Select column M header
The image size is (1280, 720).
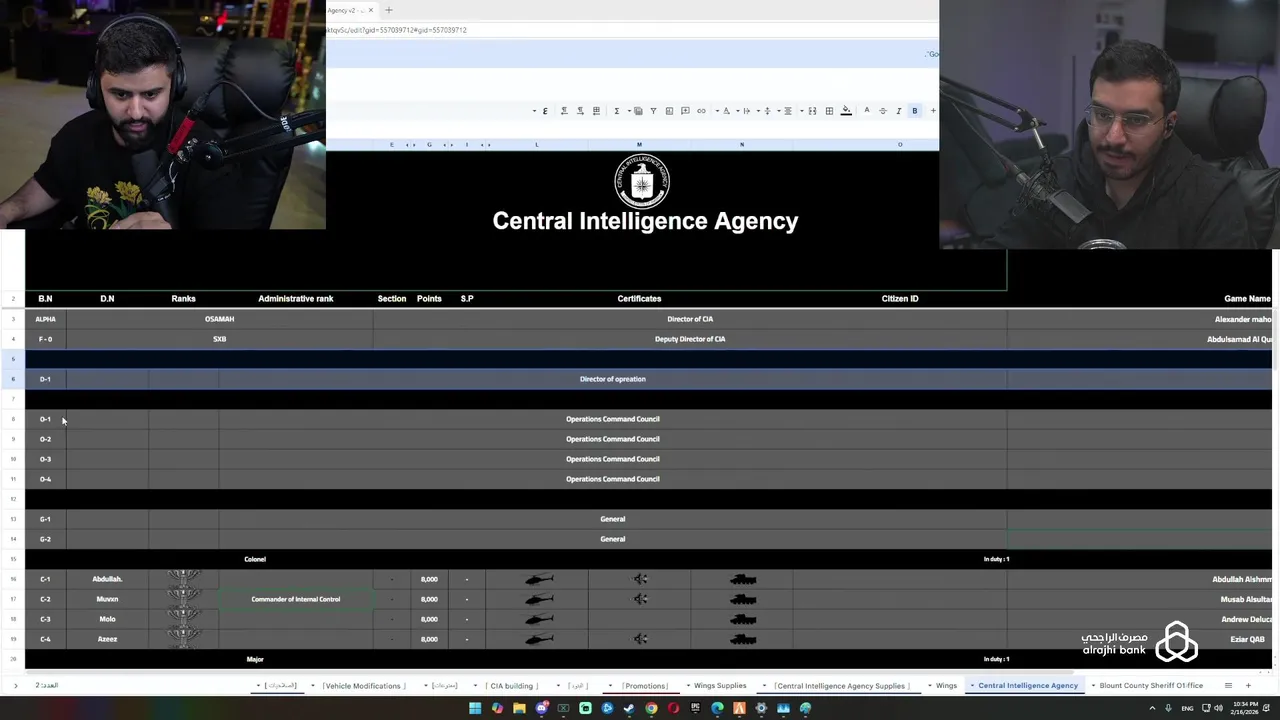[x=639, y=145]
